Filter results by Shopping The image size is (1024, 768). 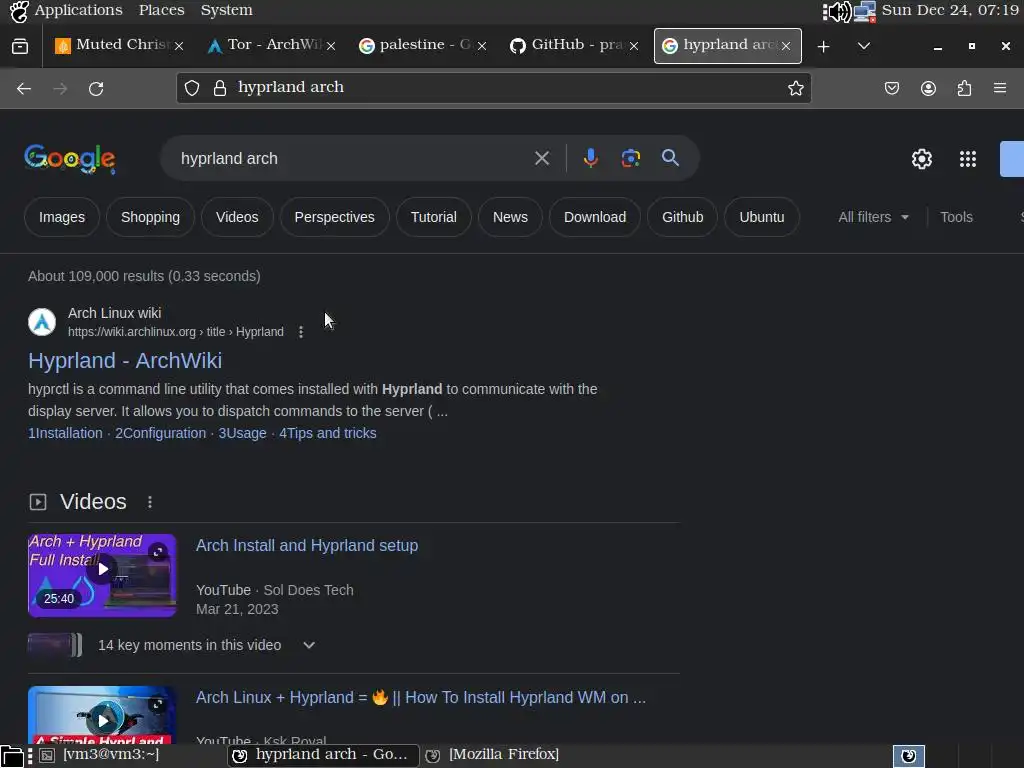tap(150, 217)
